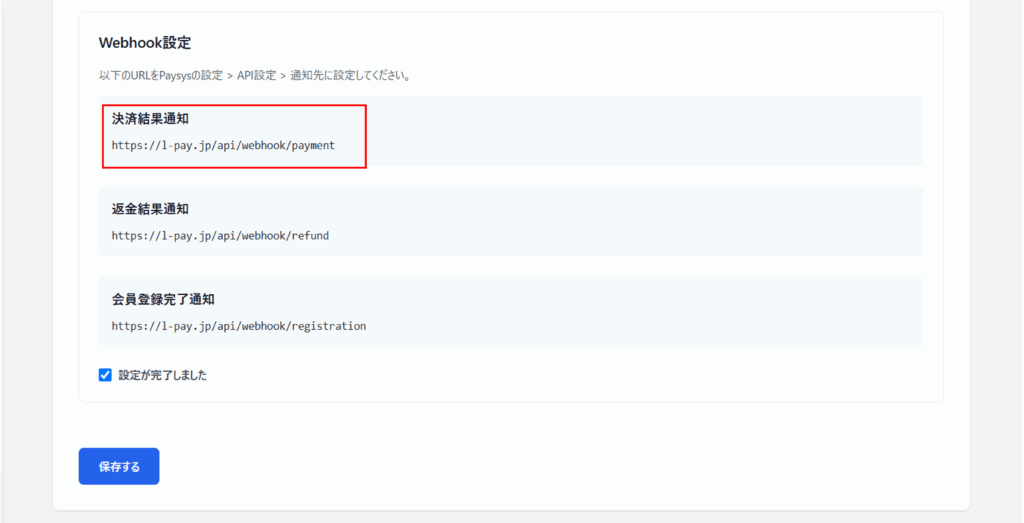The image size is (1024, 523).
Task: Uncheck the 設定が完了しました checkbox
Action: (x=105, y=375)
